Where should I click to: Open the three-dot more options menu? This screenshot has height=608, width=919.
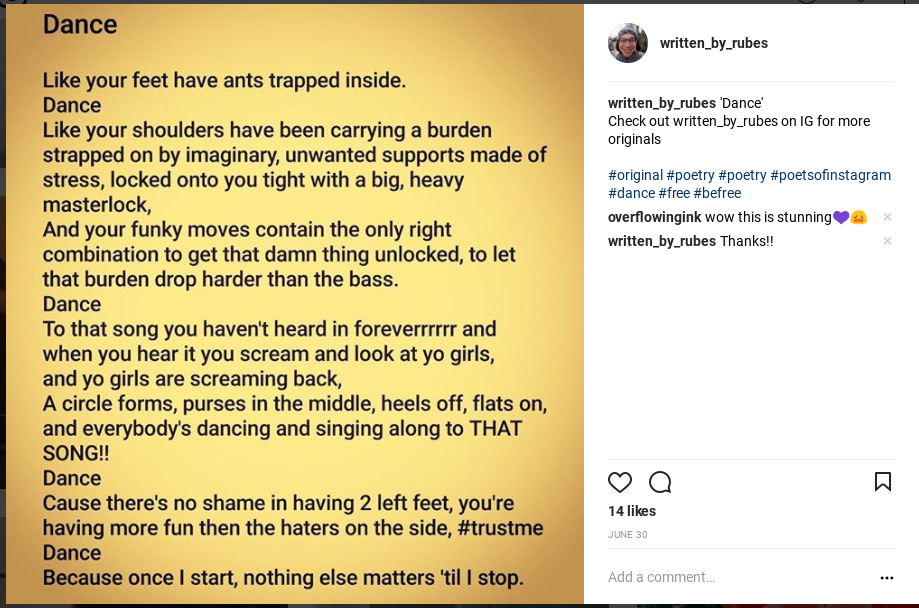[x=887, y=578]
